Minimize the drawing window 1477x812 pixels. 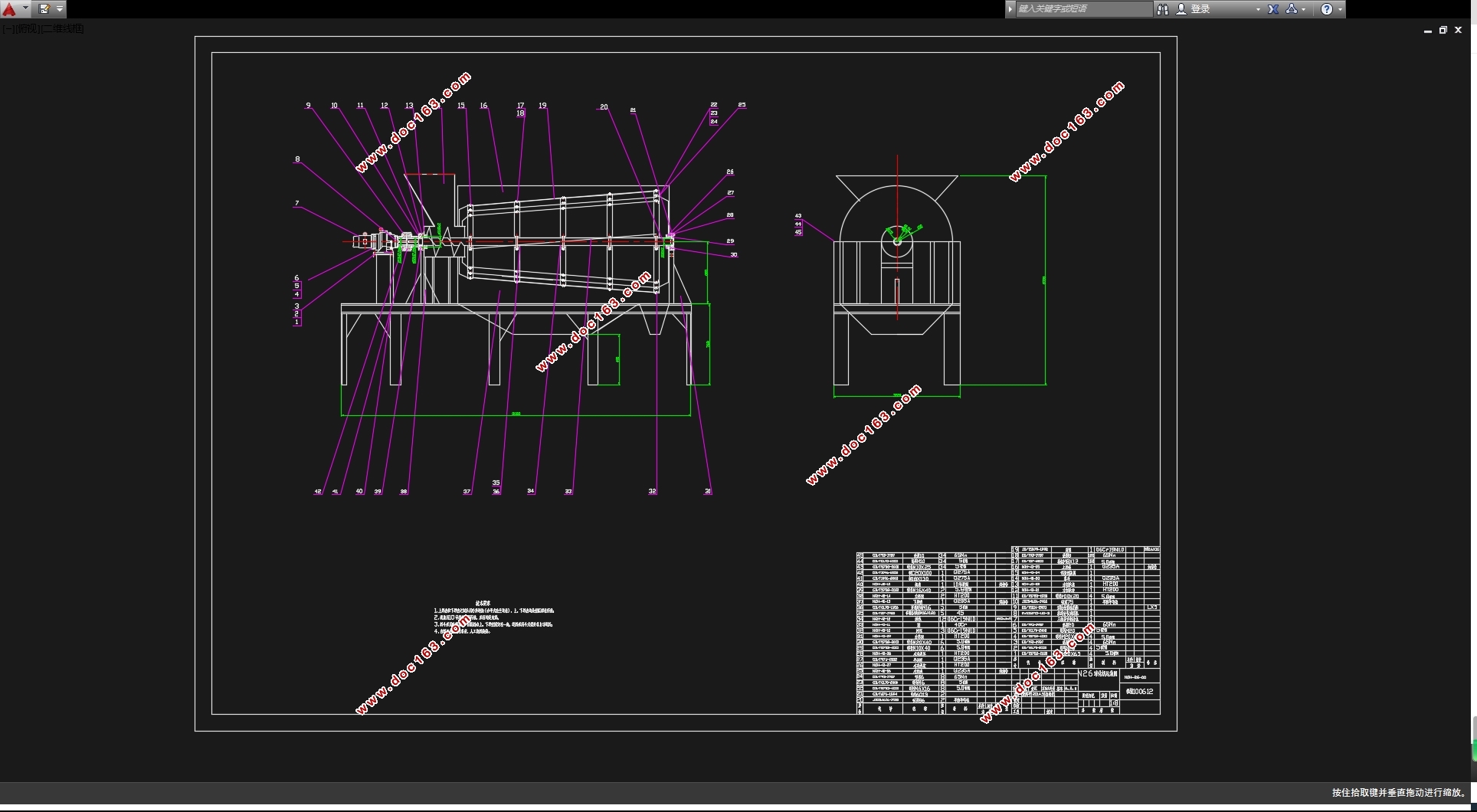1428,31
